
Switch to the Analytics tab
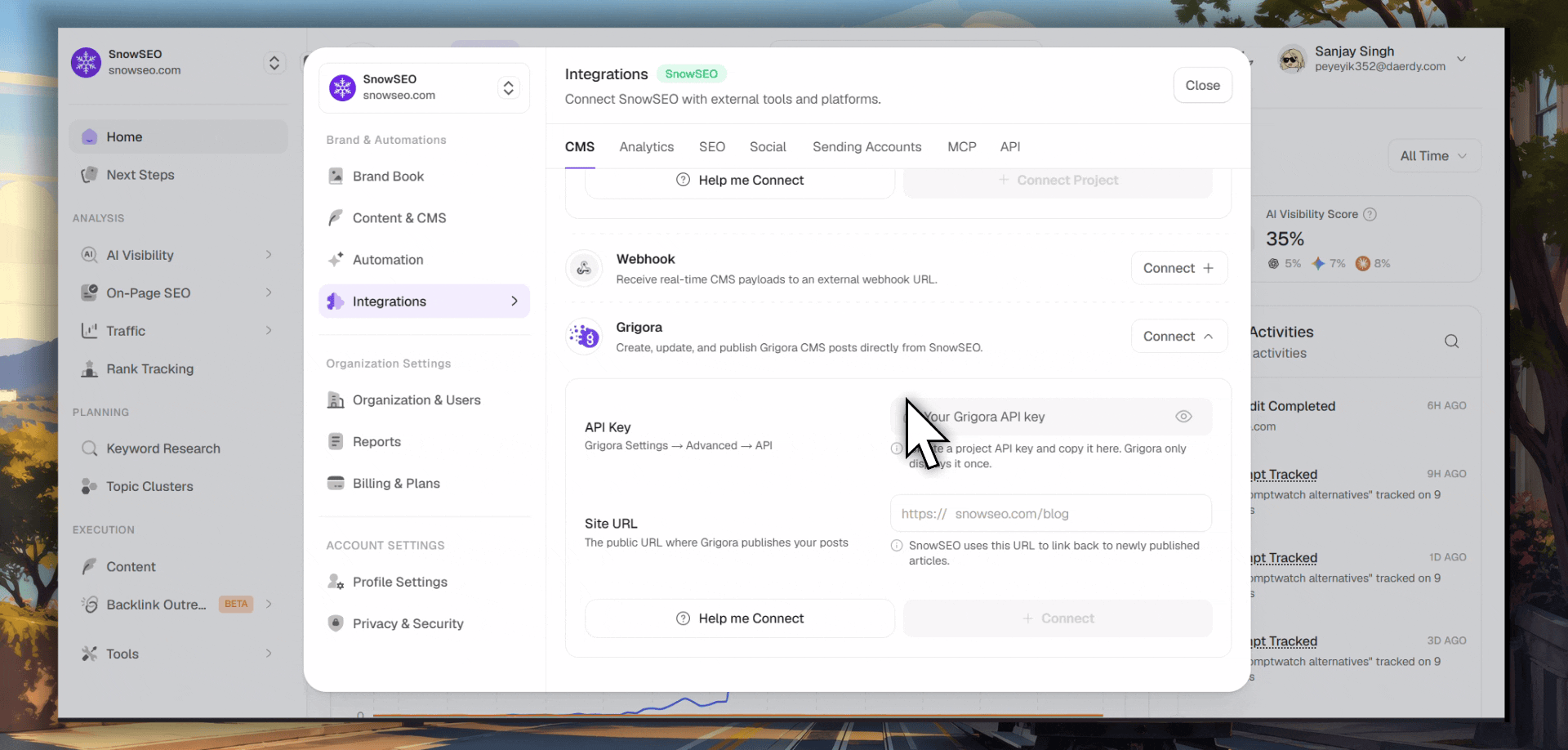pyautogui.click(x=646, y=147)
